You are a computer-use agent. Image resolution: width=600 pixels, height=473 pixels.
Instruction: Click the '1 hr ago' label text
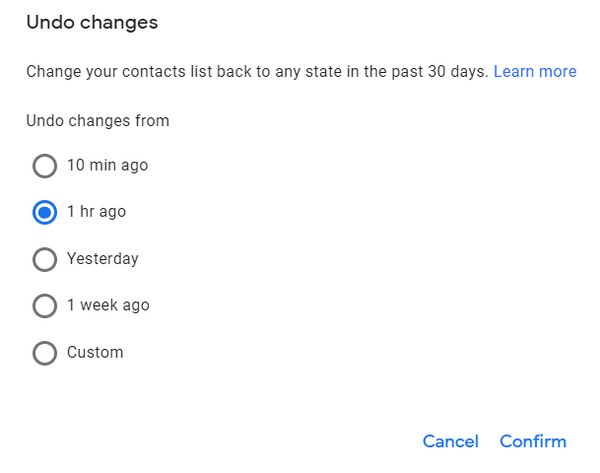coord(96,212)
